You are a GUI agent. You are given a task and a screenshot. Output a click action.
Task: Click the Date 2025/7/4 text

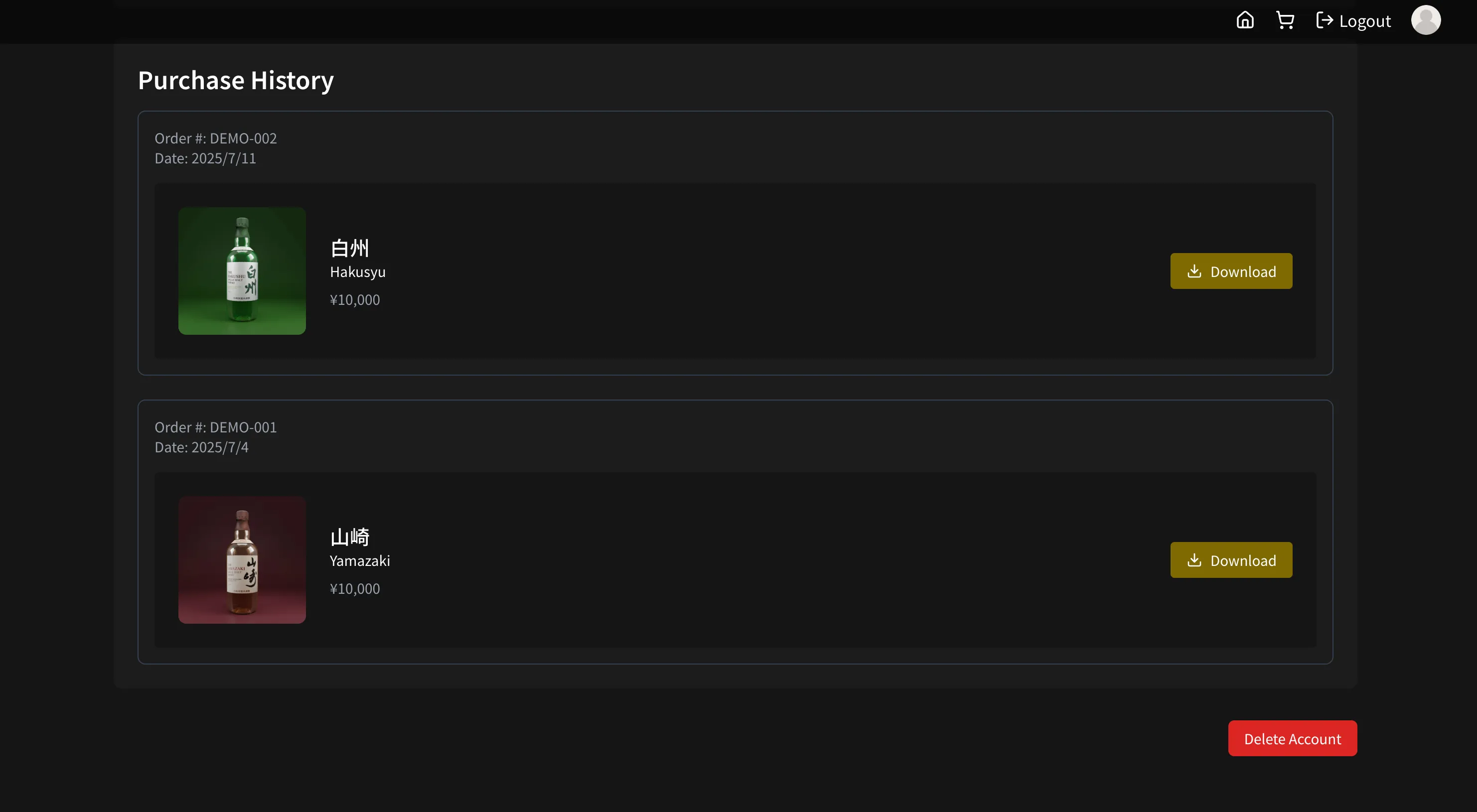(x=201, y=447)
